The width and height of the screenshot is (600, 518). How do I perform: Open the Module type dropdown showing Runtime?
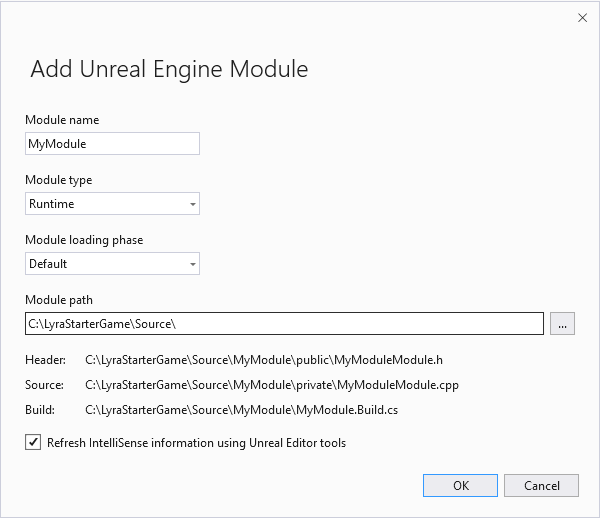(112, 204)
